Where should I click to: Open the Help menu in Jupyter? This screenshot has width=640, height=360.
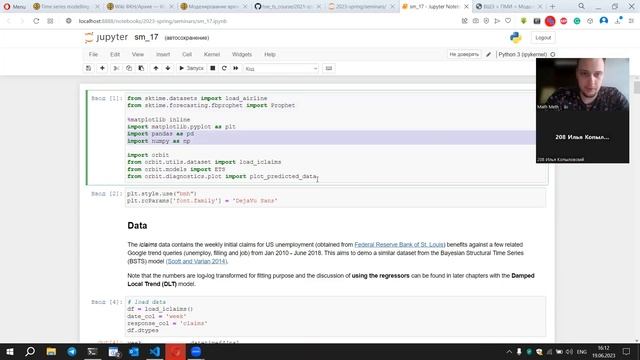coord(270,54)
